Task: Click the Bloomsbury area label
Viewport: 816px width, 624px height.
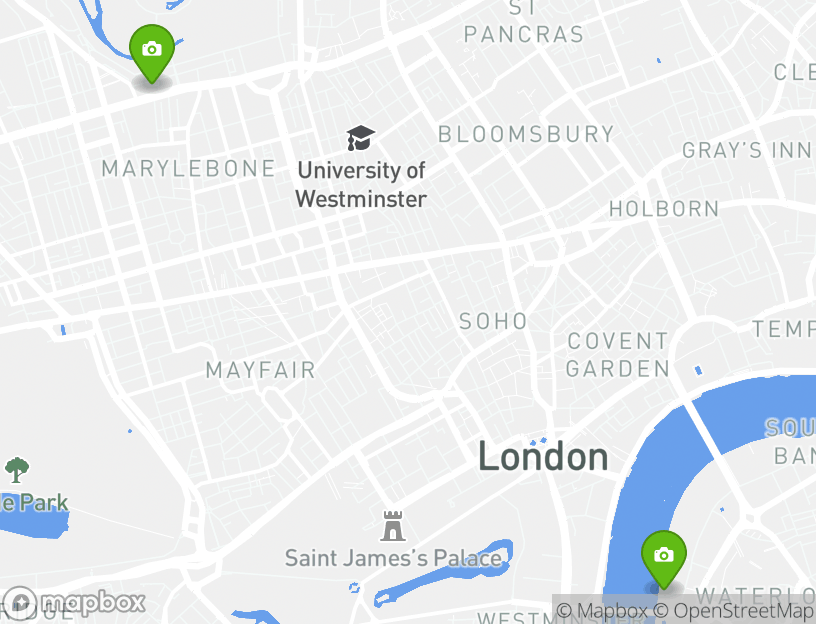Action: (x=526, y=134)
